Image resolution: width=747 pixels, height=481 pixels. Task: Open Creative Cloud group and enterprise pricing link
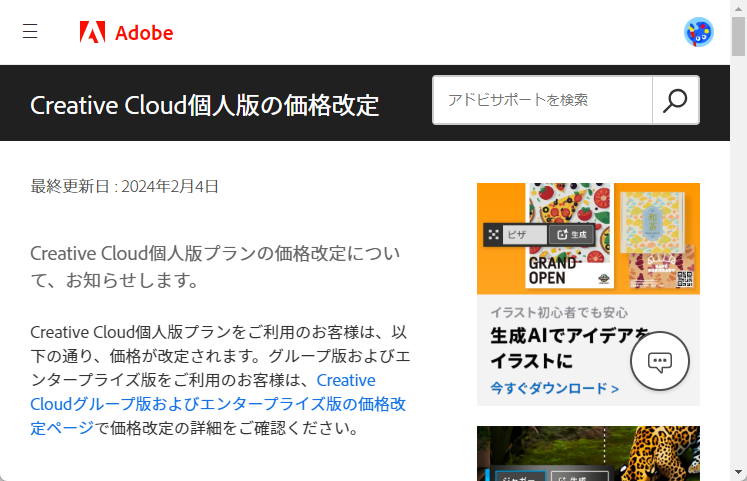[x=218, y=404]
